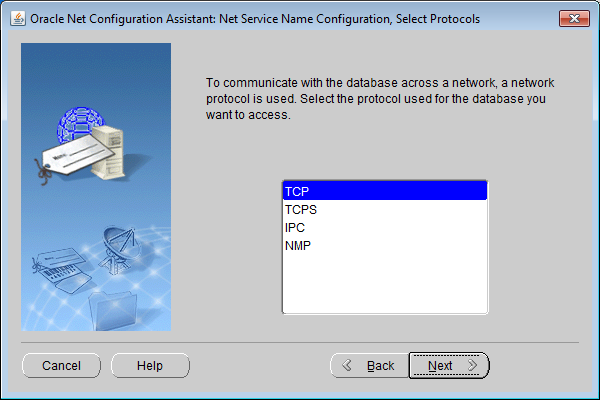Select TCP protocol in the list
The image size is (600, 400).
385,191
